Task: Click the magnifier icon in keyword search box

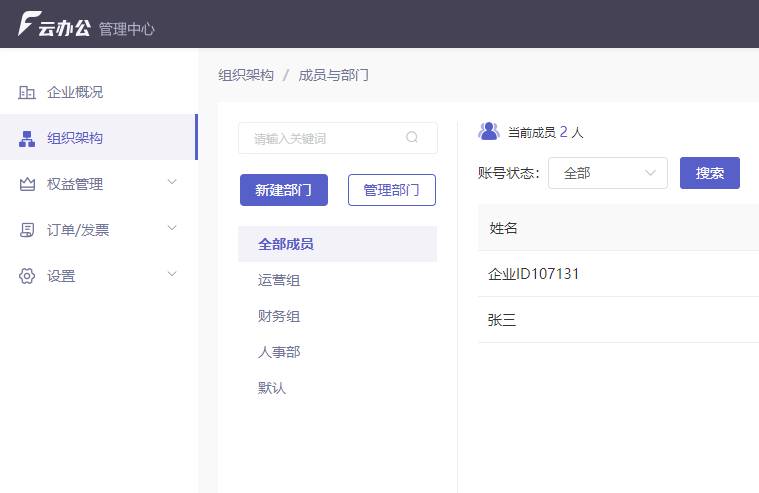Action: tap(412, 138)
